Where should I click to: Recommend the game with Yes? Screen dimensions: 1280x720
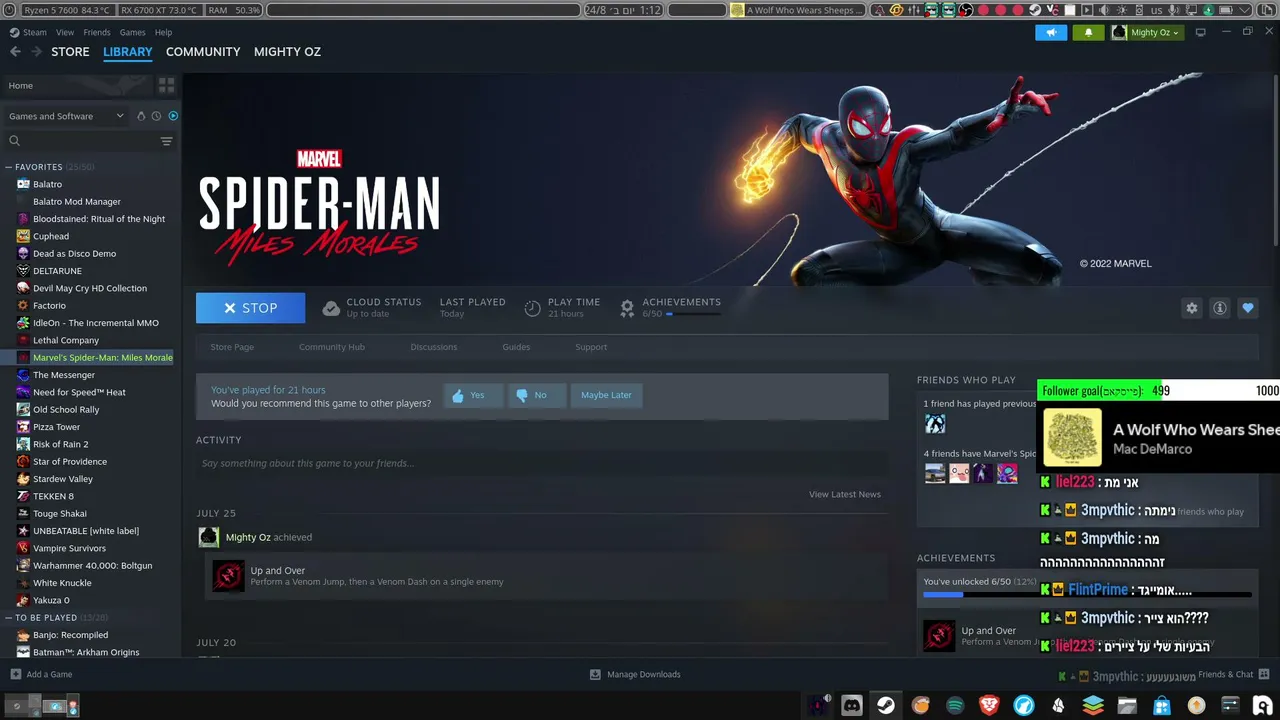[x=473, y=395]
